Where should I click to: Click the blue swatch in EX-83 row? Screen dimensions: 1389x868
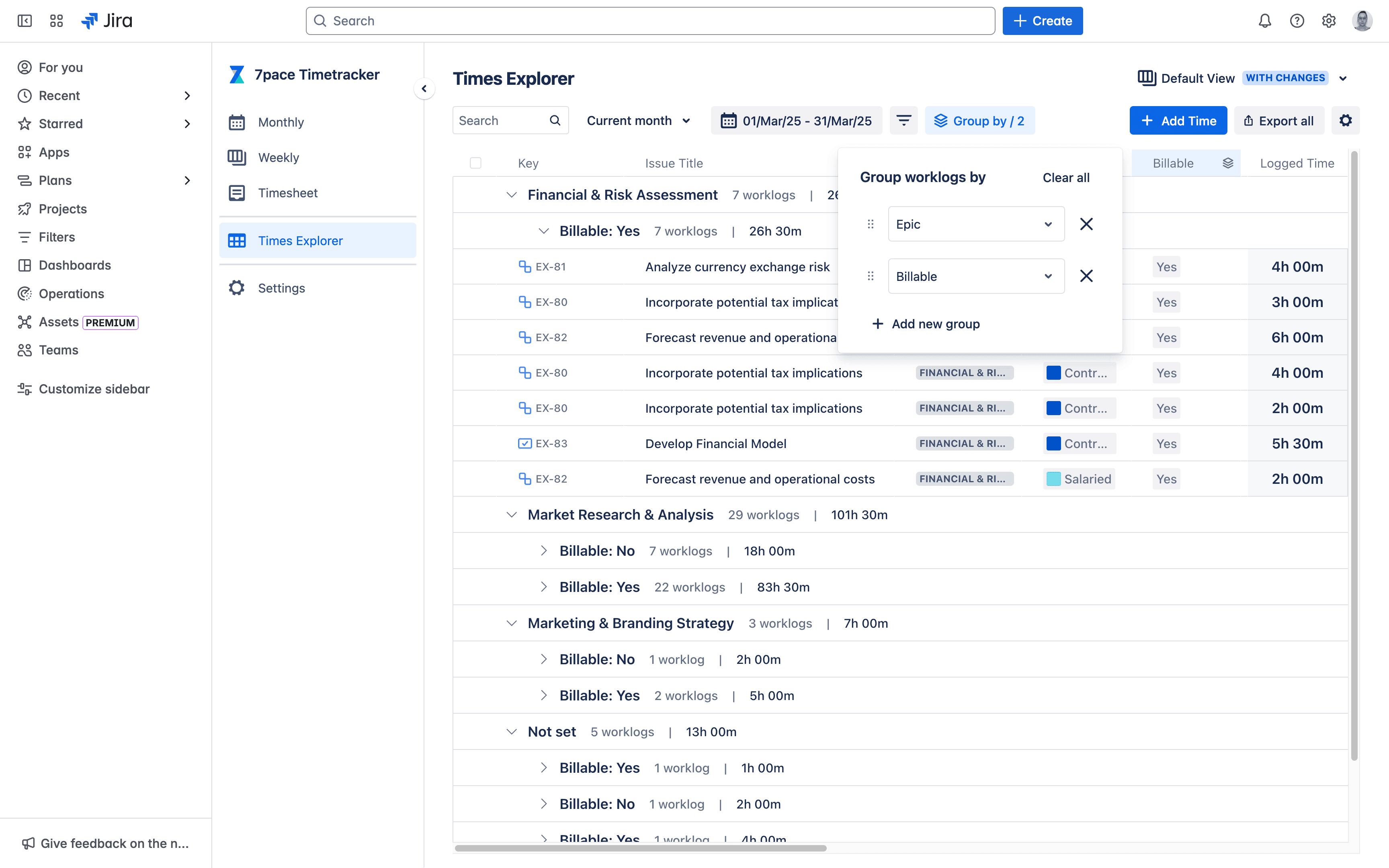[x=1053, y=443]
